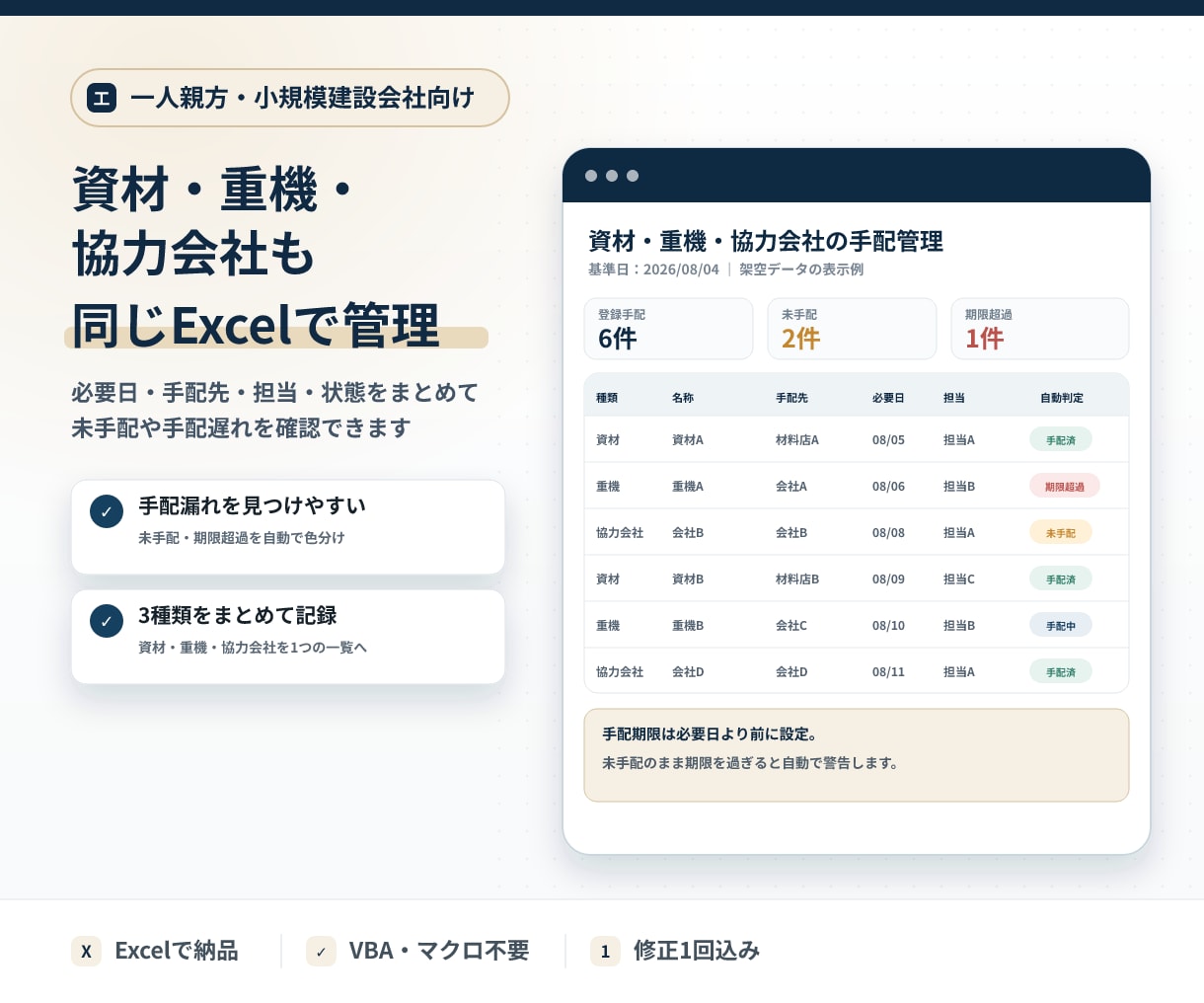Image resolution: width=1204 pixels, height=1003 pixels.
Task: Click the 工 badge icon in the top pill
Action: pos(102,98)
